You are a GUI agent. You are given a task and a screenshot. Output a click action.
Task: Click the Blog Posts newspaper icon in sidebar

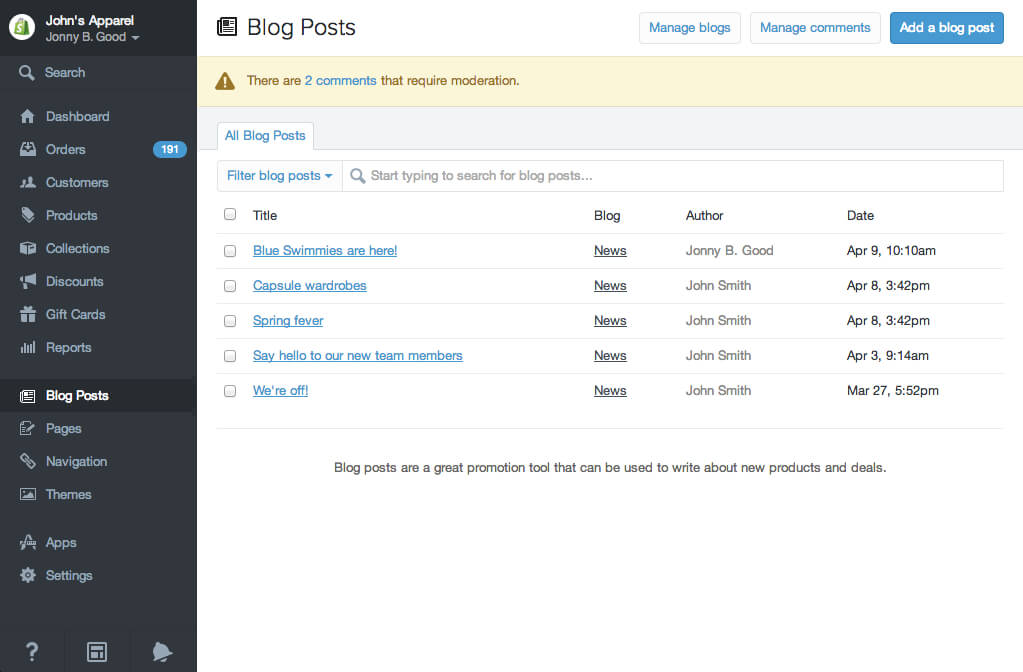pos(27,396)
